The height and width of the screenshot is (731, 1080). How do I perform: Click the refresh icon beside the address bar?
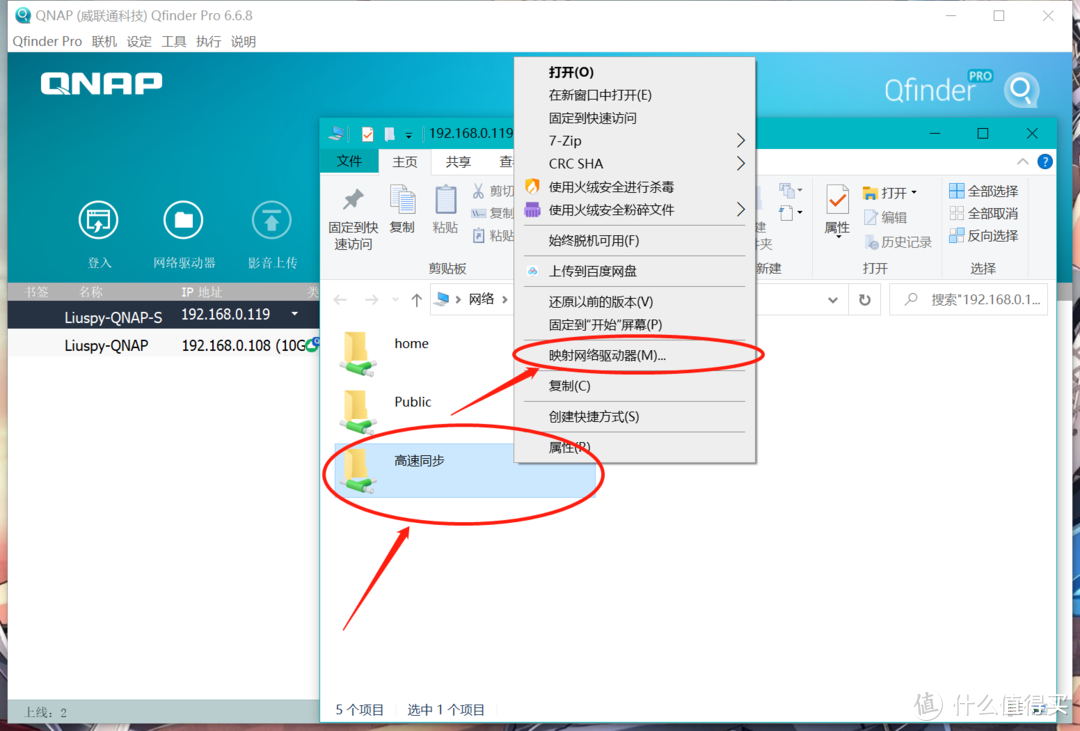tap(864, 298)
